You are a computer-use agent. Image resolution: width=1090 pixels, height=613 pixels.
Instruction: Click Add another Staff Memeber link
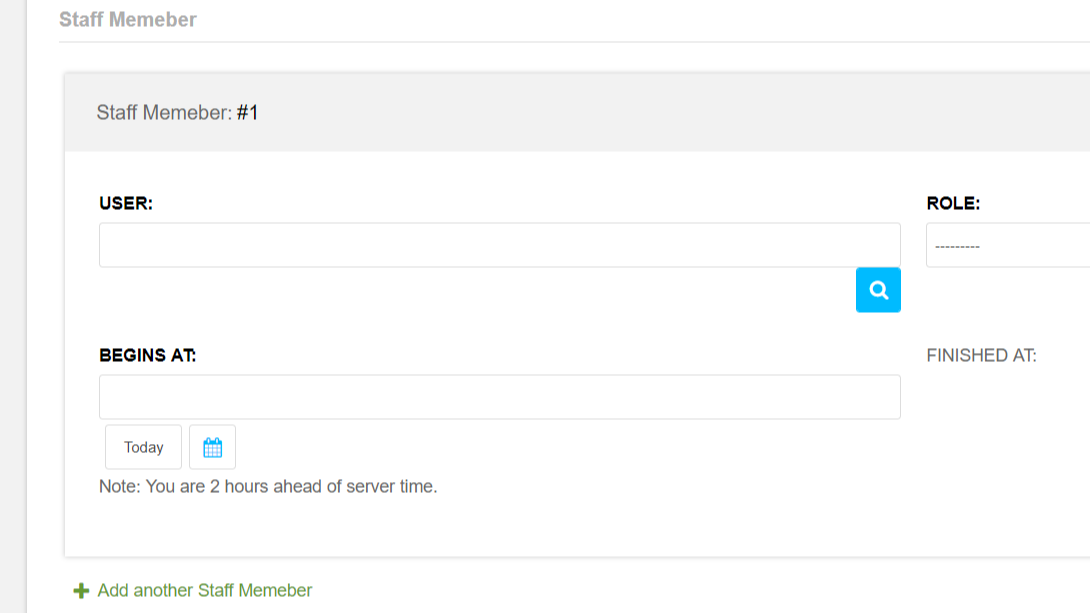204,591
